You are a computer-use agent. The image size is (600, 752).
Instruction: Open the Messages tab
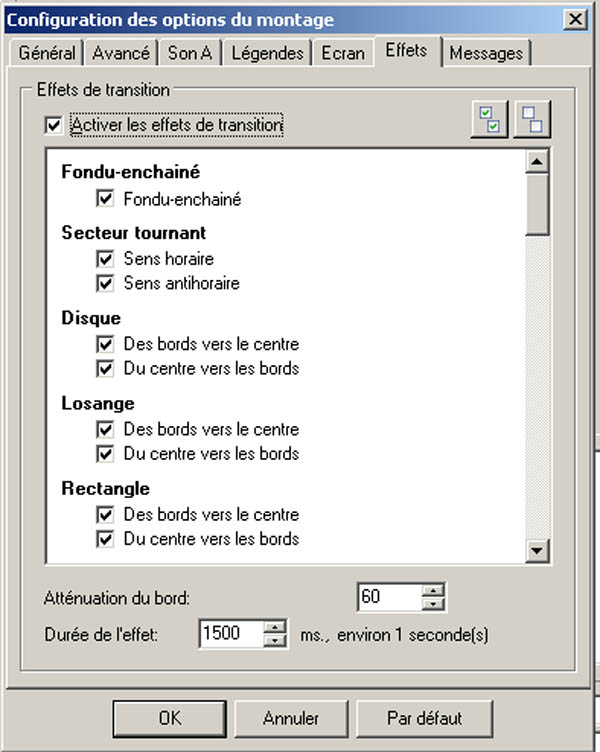click(486, 53)
